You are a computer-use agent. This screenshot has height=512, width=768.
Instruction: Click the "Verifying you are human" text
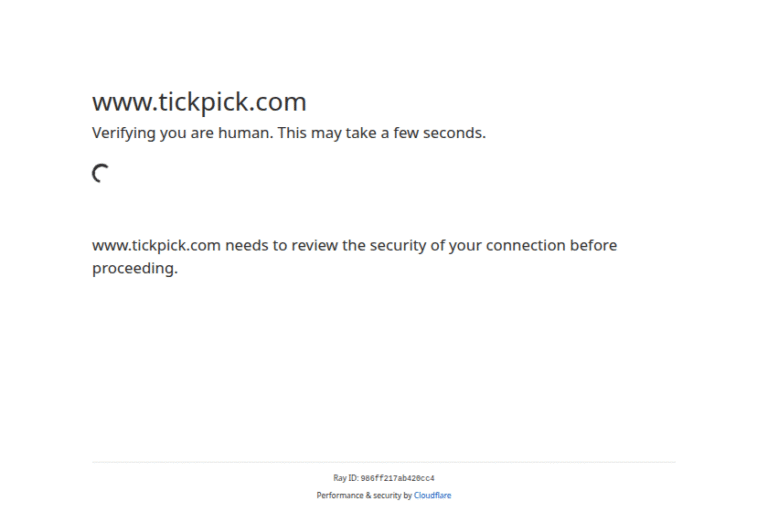(x=182, y=133)
